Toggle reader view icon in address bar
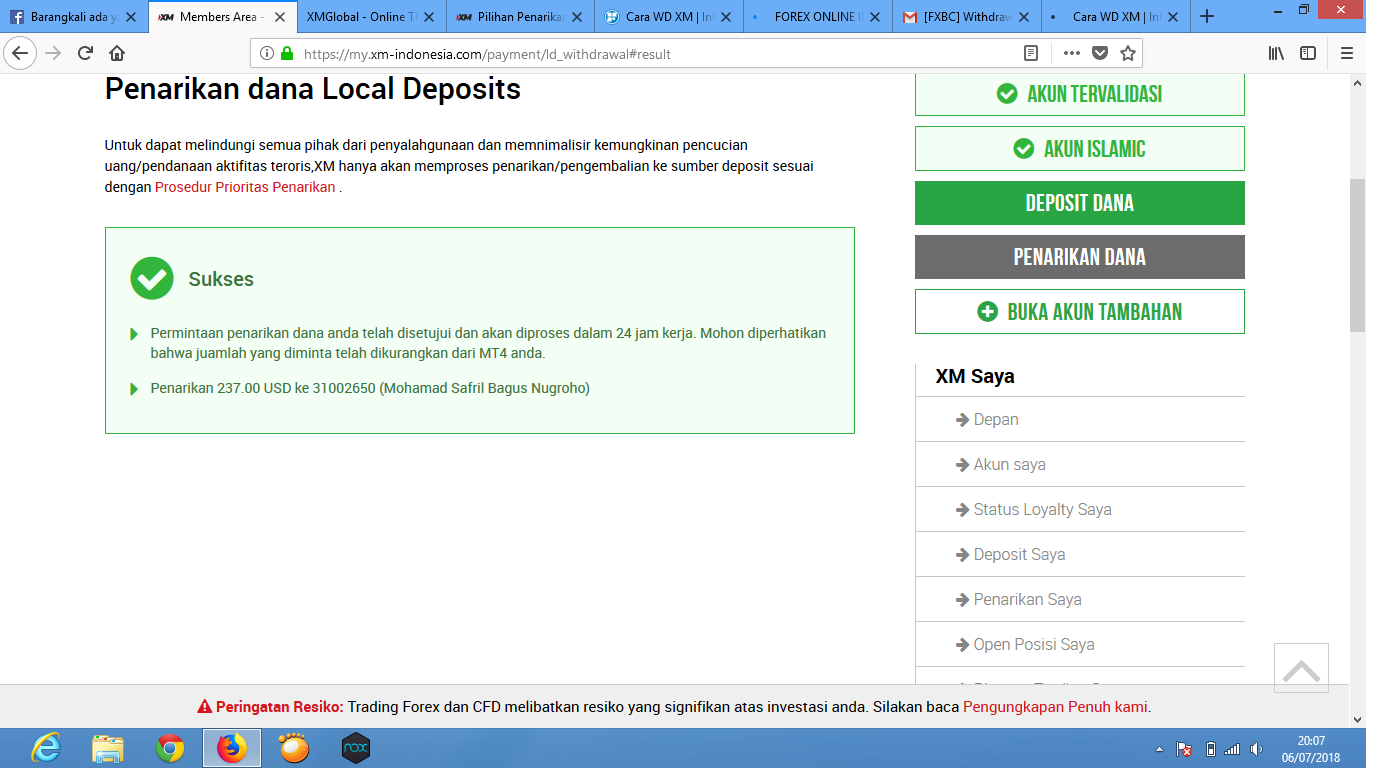Viewport: 1382px width, 768px height. tap(1031, 54)
